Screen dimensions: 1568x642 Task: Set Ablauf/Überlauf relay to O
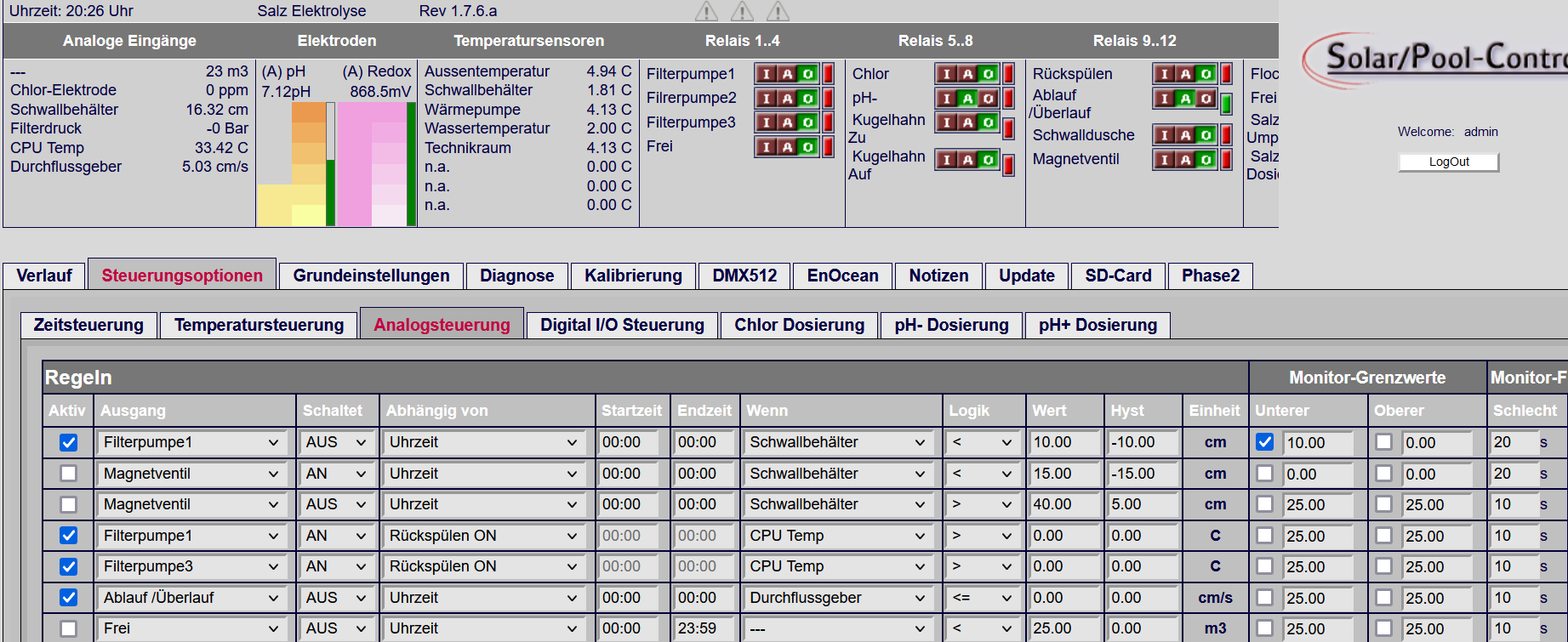pos(1206,99)
